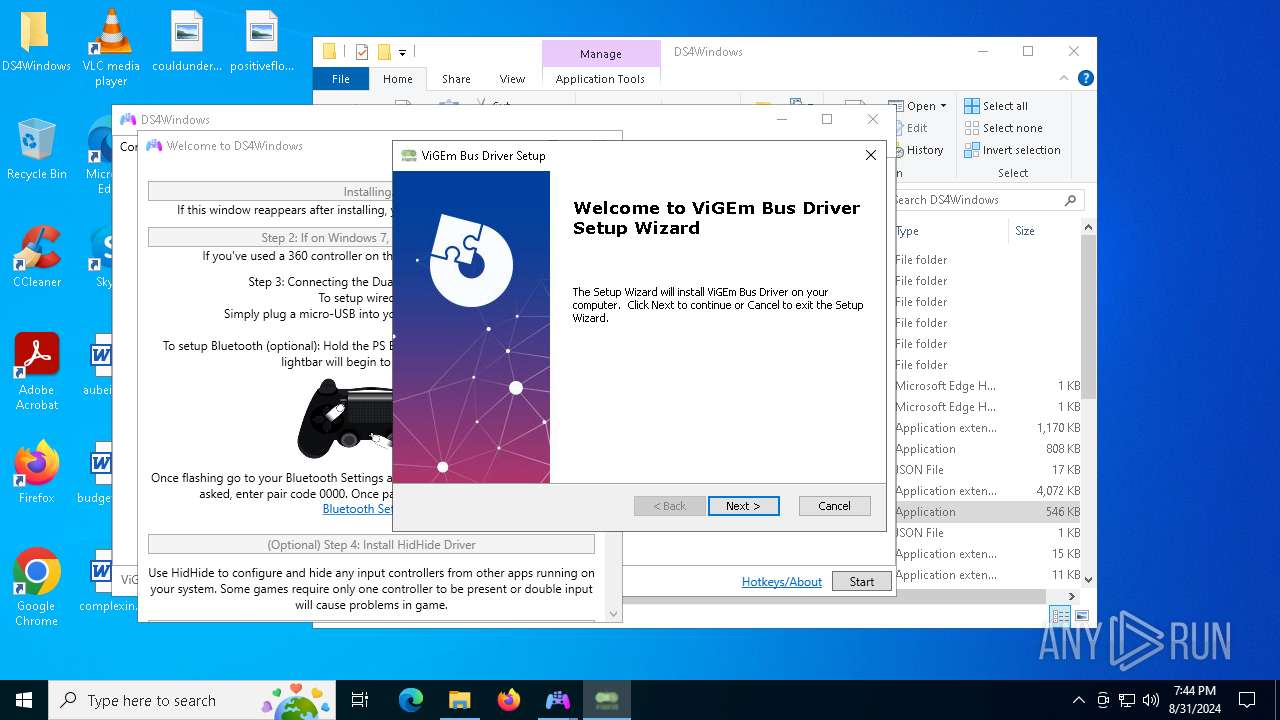Viewport: 1280px width, 720px height.
Task: Open the Windows Start menu
Action: pyautogui.click(x=24, y=700)
